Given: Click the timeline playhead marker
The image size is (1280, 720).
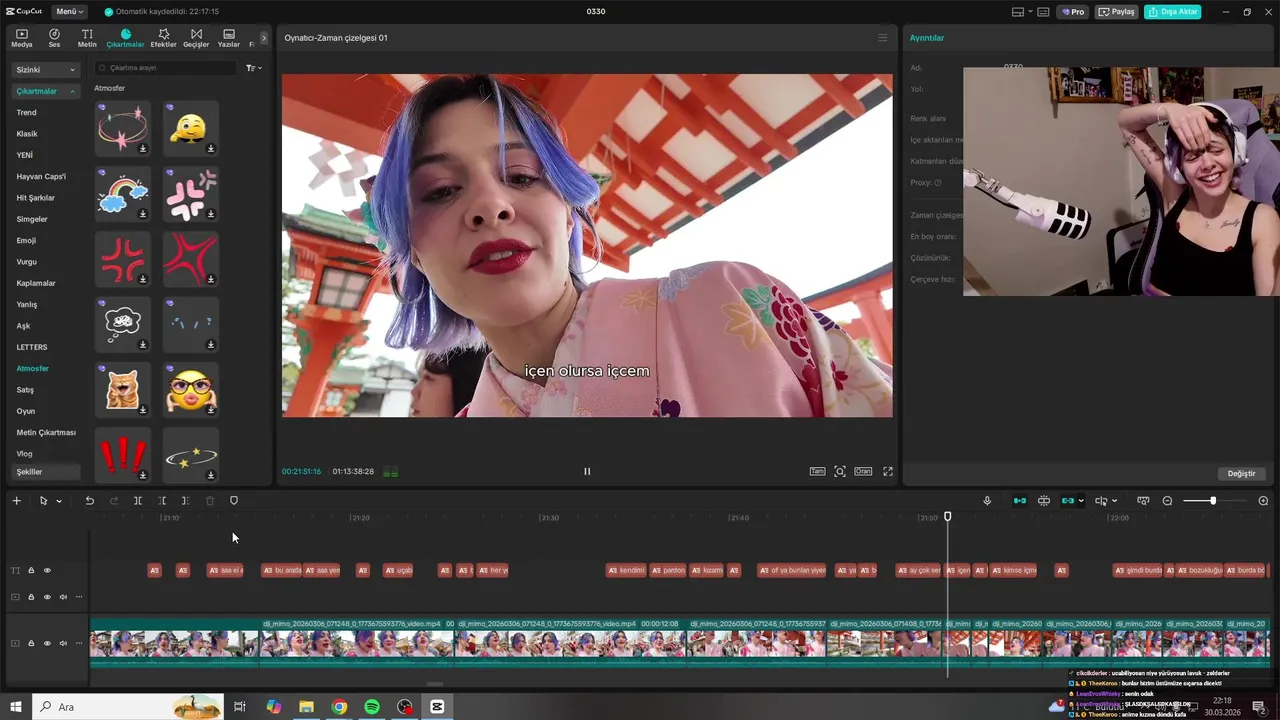Looking at the screenshot, I should (x=948, y=517).
